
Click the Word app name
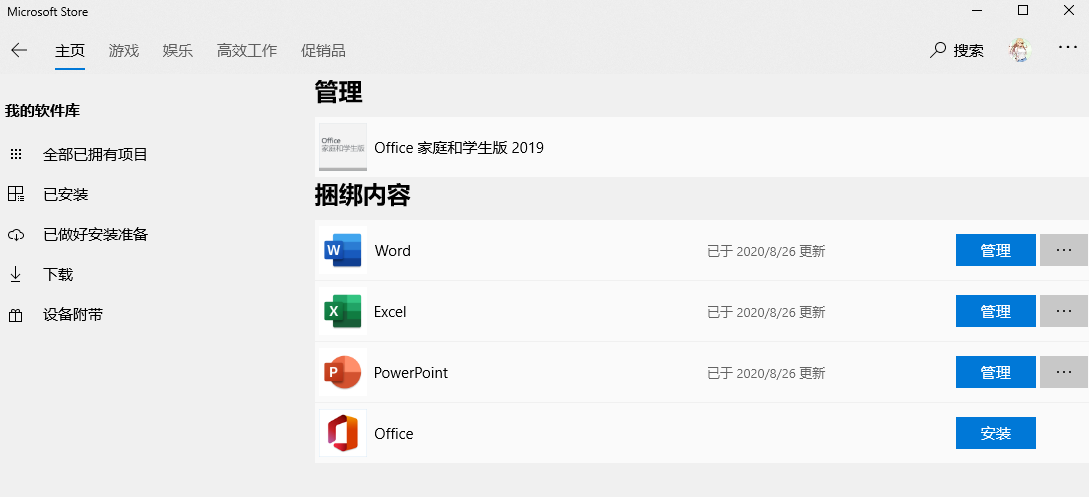point(392,251)
